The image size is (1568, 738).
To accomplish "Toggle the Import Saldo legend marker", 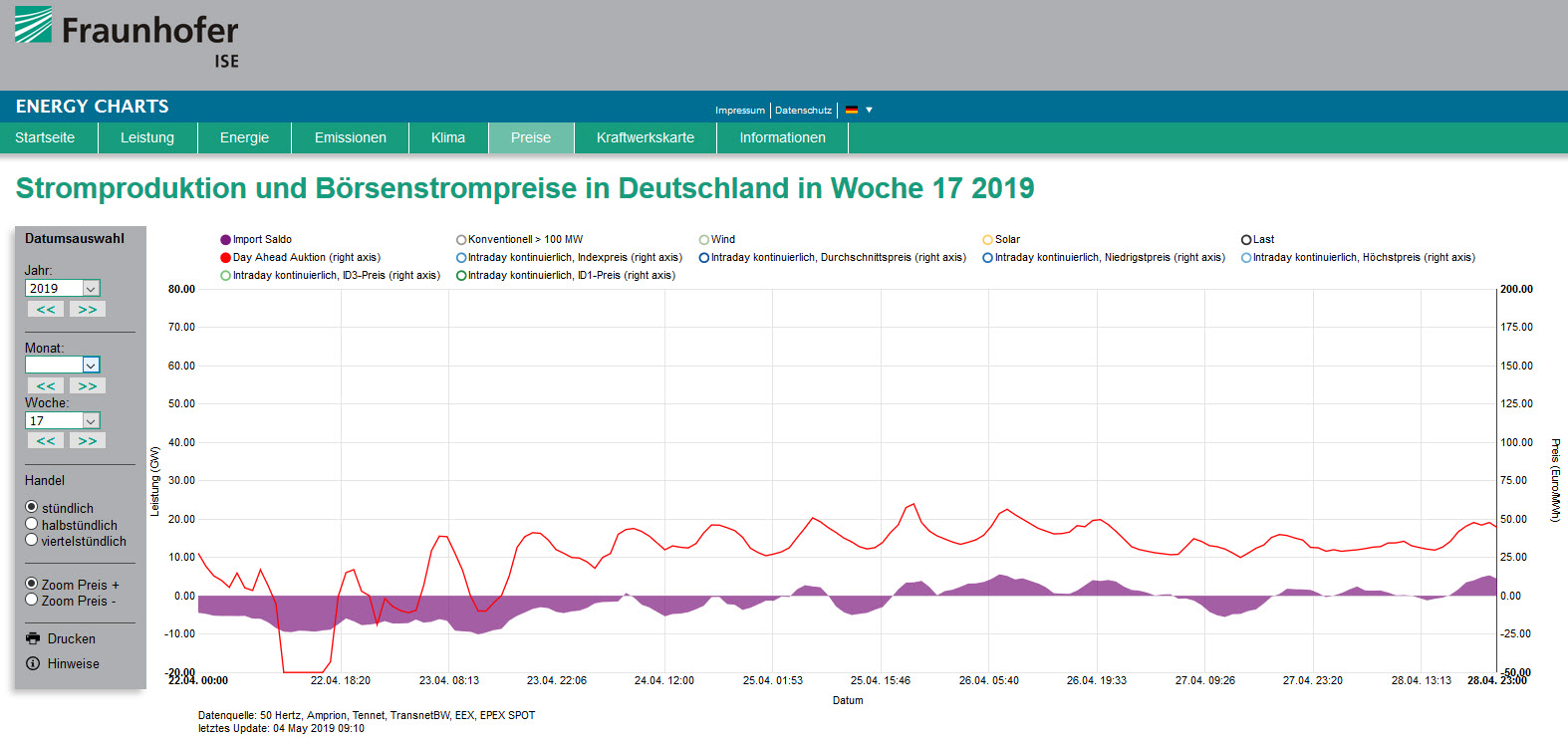I will [x=225, y=240].
